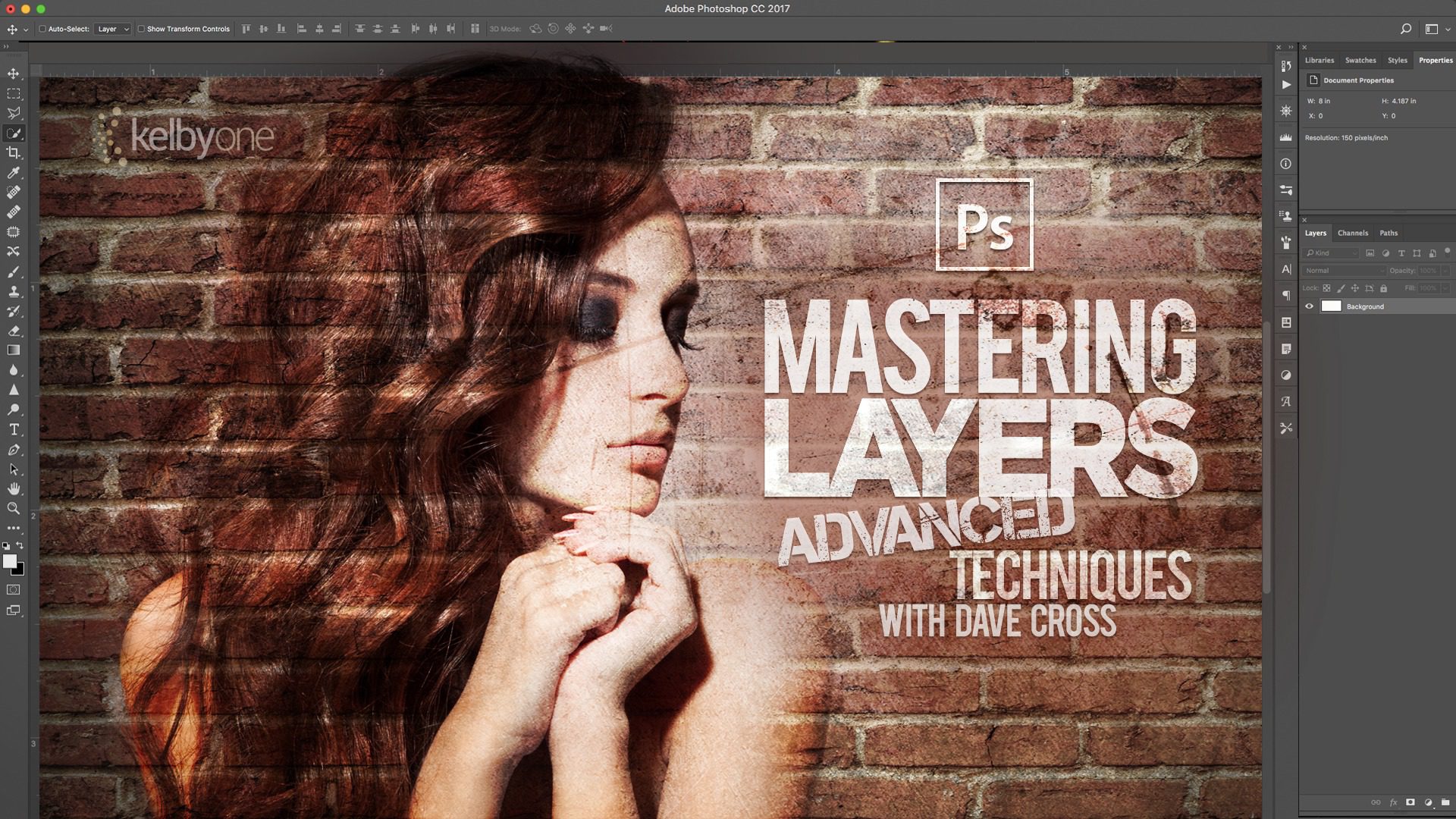Open the History panel icon
This screenshot has width=1456, height=819.
click(x=1286, y=66)
